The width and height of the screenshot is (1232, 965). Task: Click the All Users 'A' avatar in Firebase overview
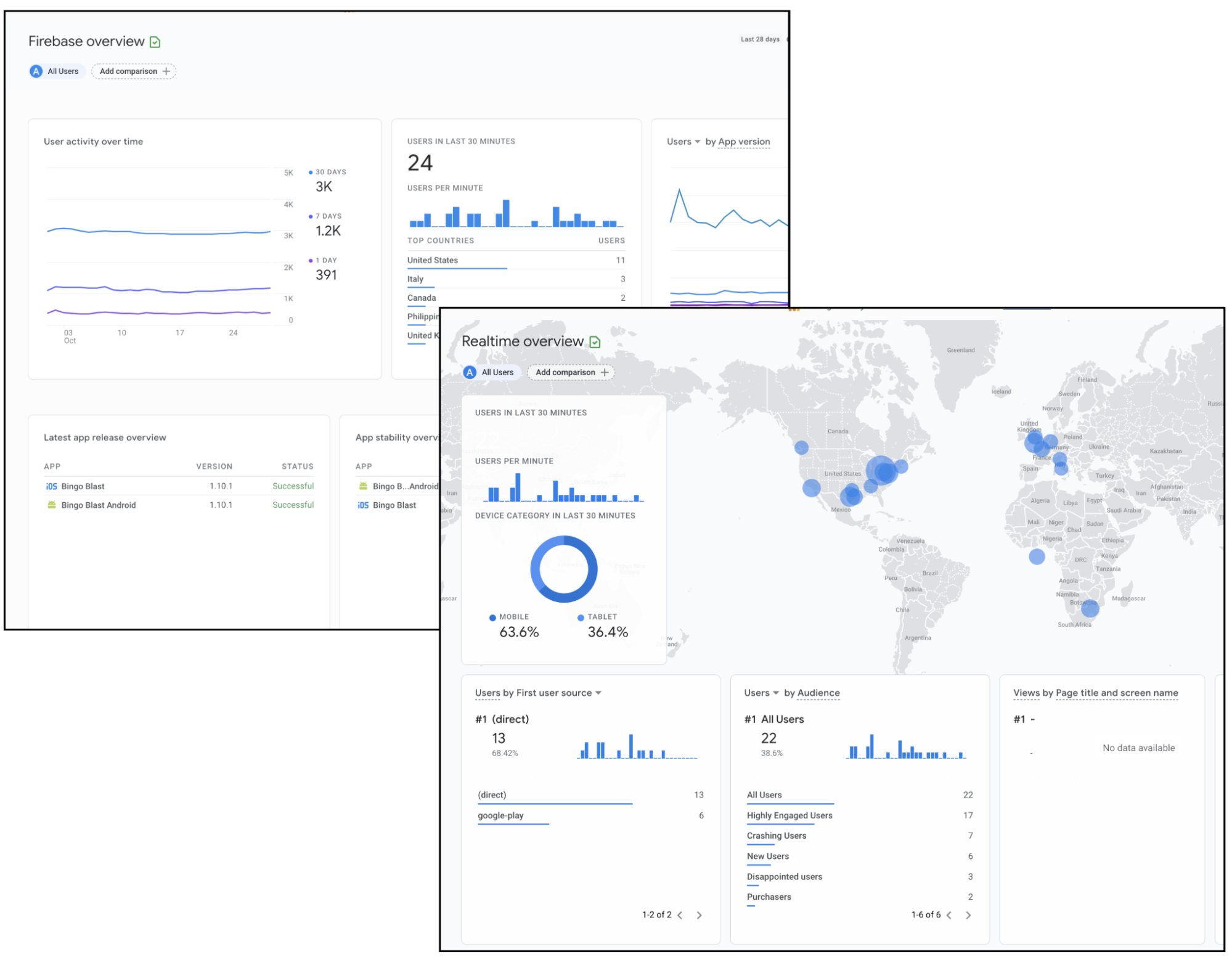point(36,71)
